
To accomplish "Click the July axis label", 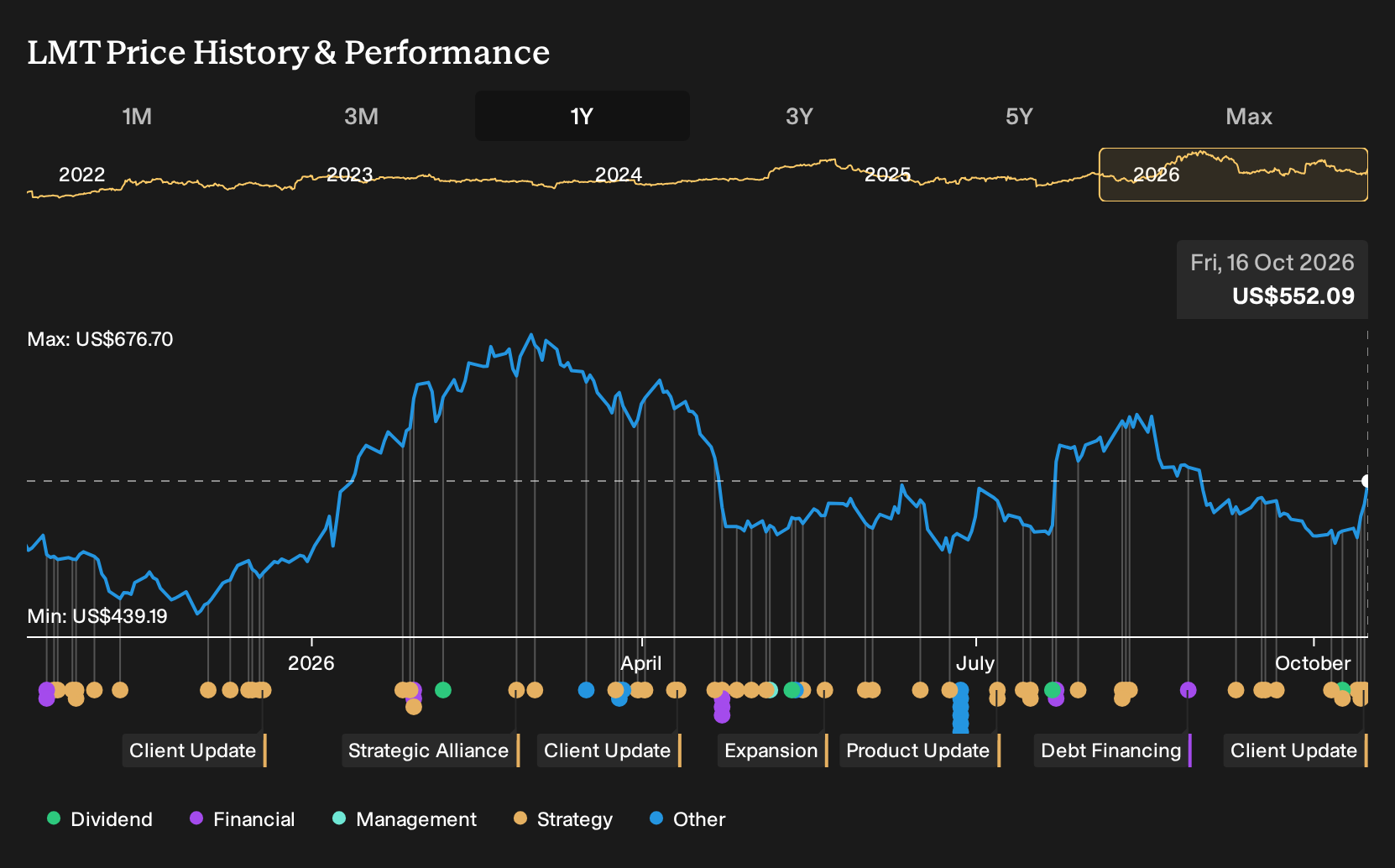I will (x=975, y=663).
